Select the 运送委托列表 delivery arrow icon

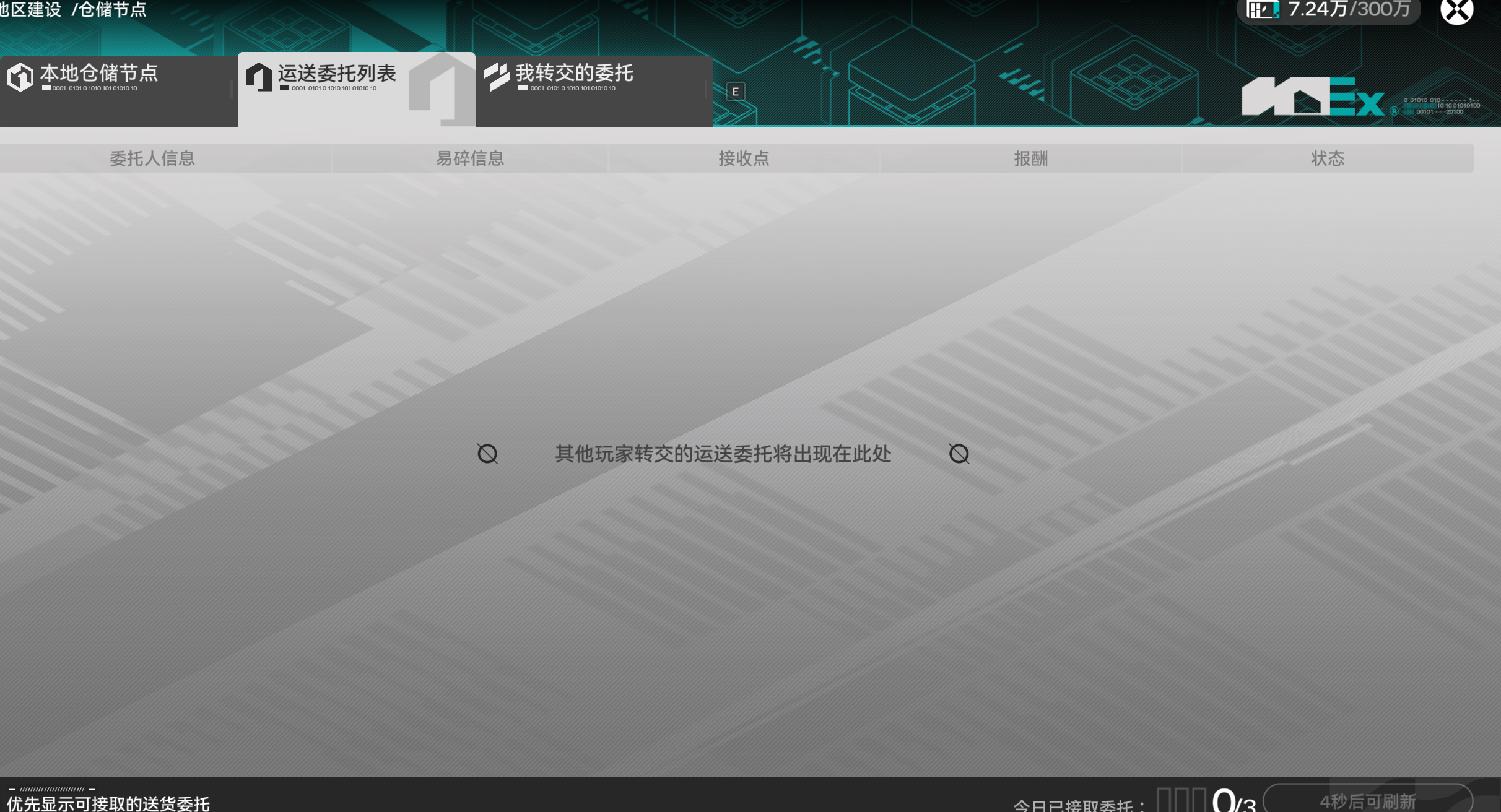[x=259, y=76]
